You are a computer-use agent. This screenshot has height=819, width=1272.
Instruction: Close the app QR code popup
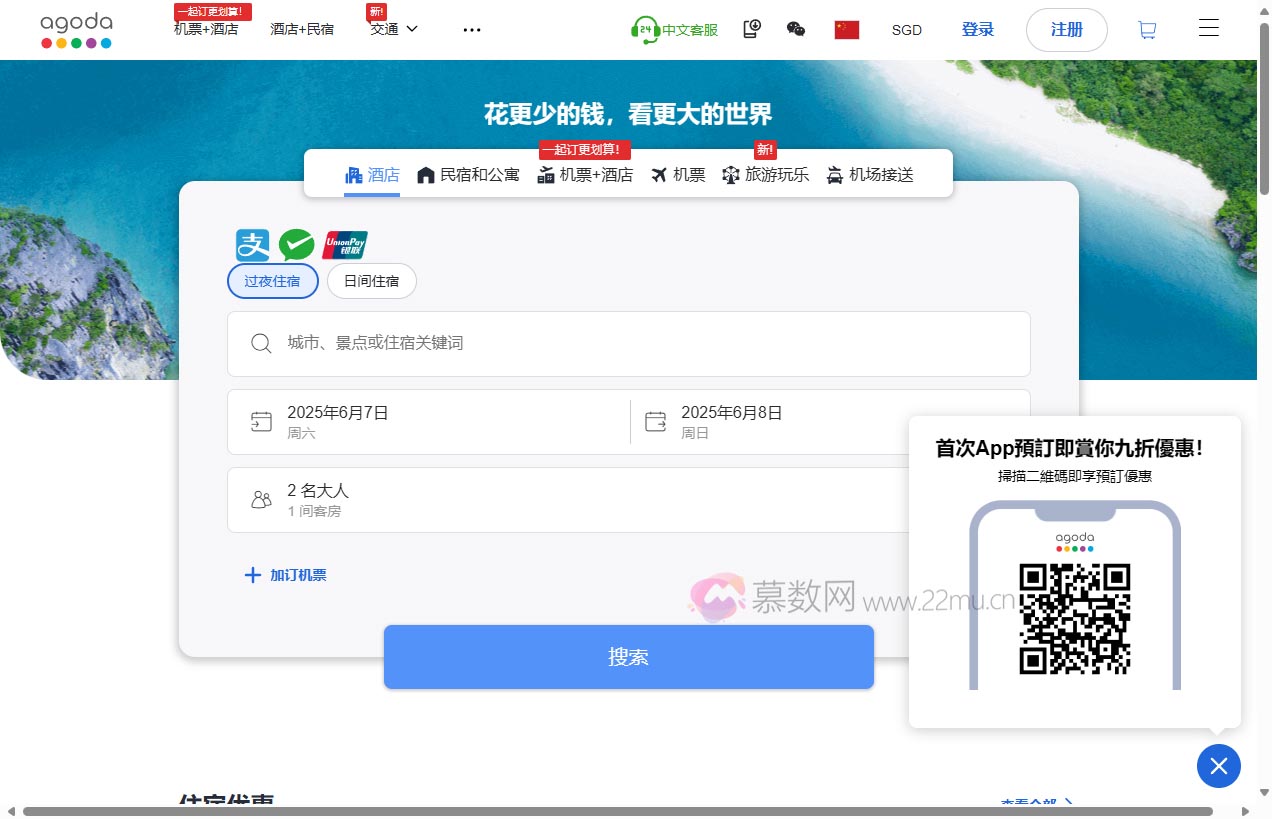pos(1218,766)
